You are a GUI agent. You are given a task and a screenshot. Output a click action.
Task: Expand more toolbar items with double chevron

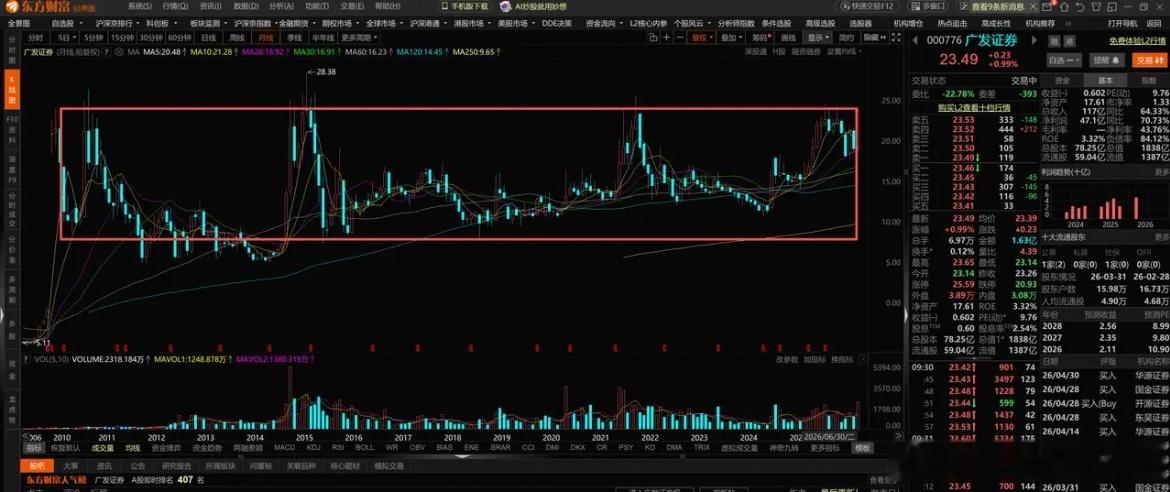pos(1067,23)
